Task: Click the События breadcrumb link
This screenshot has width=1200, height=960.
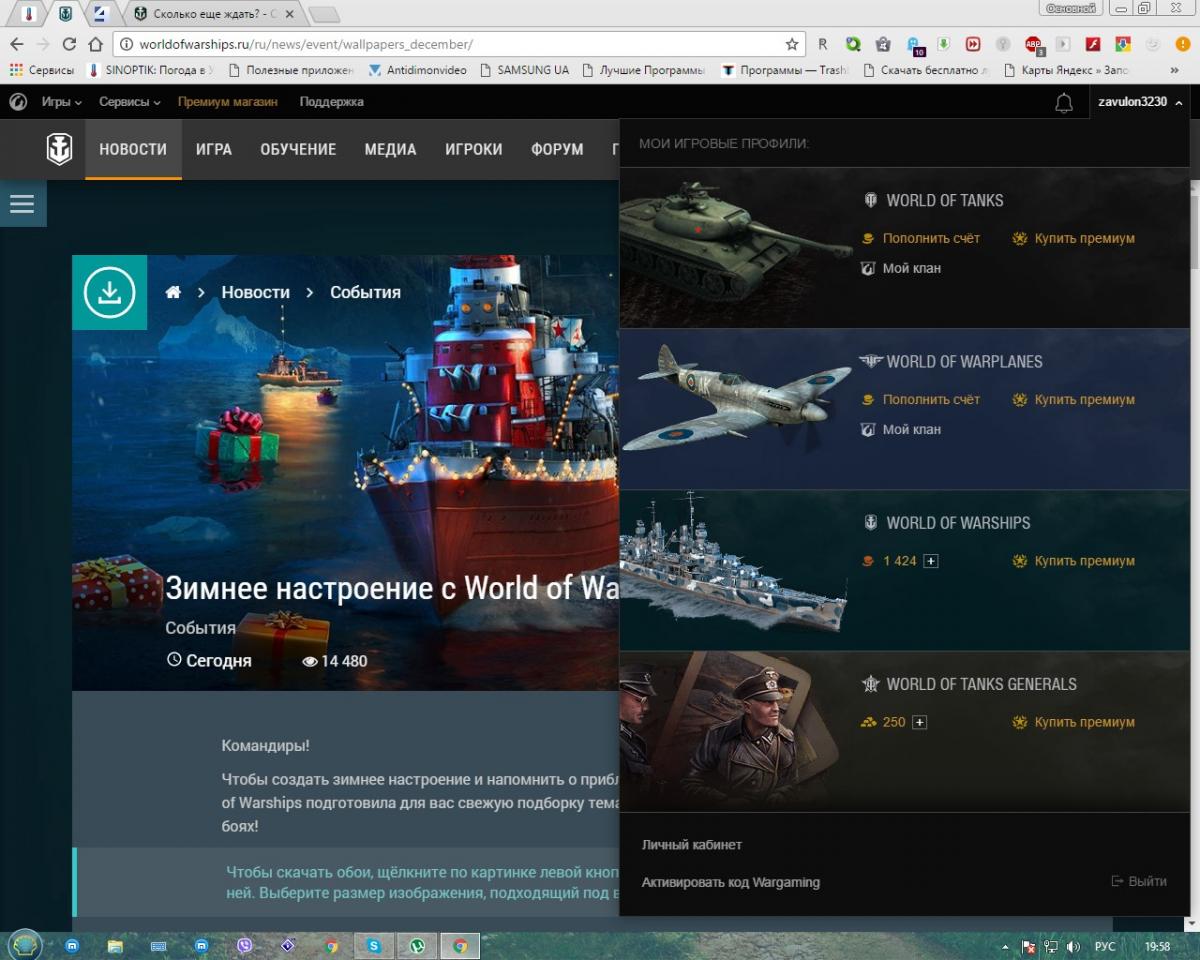Action: 365,292
